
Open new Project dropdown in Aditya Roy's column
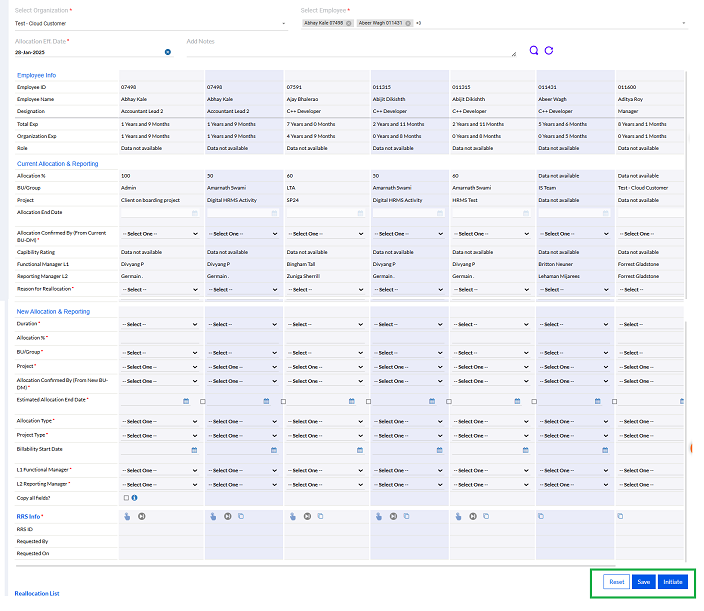click(651, 367)
